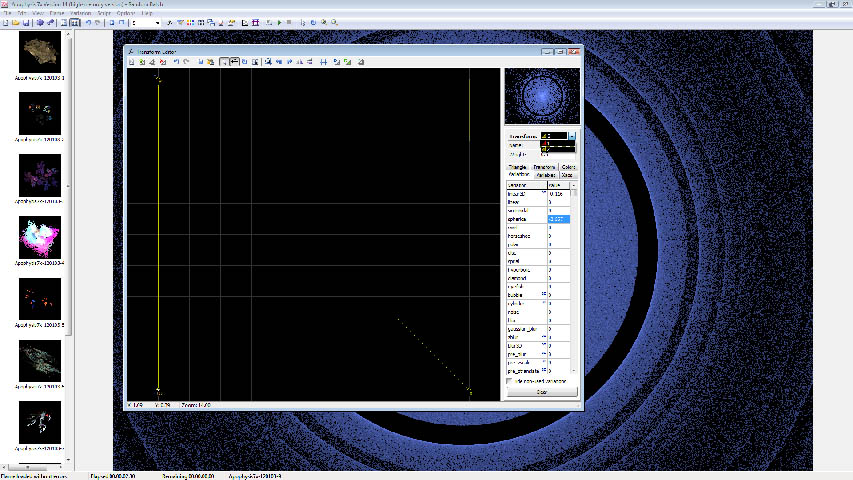Select transform 2 in dropdown list
Viewport: 853px width, 480px height.
click(557, 149)
